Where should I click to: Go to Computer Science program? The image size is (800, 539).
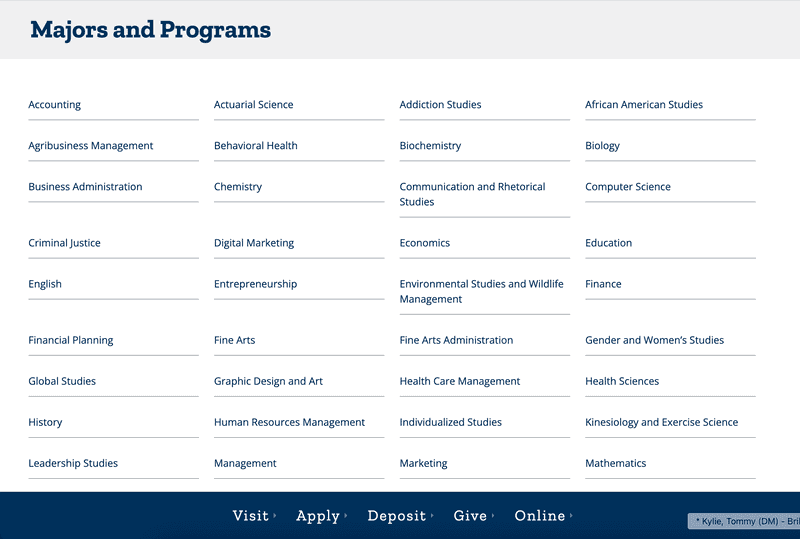pyautogui.click(x=628, y=187)
